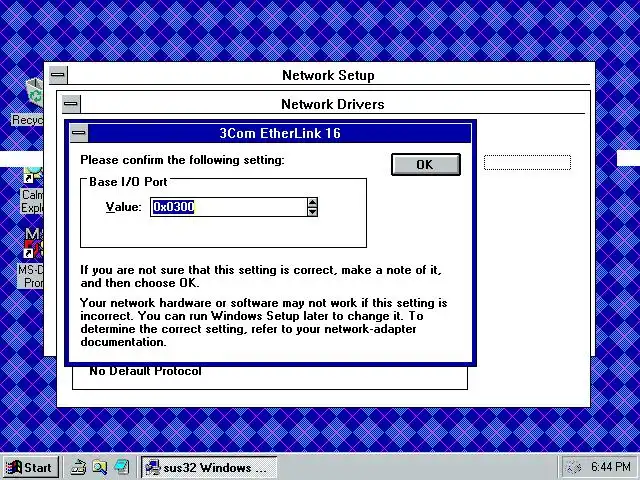Viewport: 640px width, 480px height.
Task: Open Network Setup window control menu box
Action: (x=58, y=75)
